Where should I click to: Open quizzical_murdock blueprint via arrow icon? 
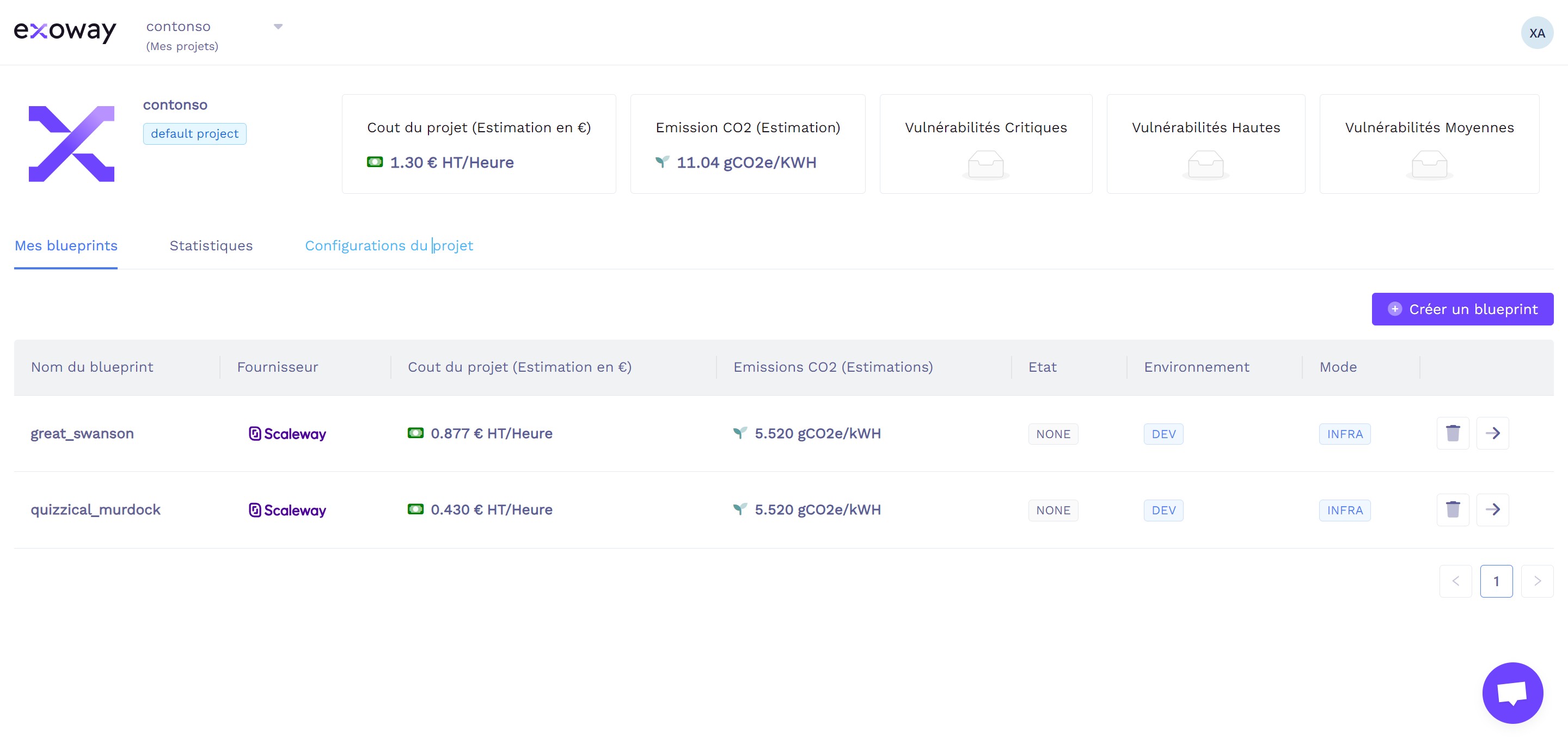pyautogui.click(x=1492, y=510)
